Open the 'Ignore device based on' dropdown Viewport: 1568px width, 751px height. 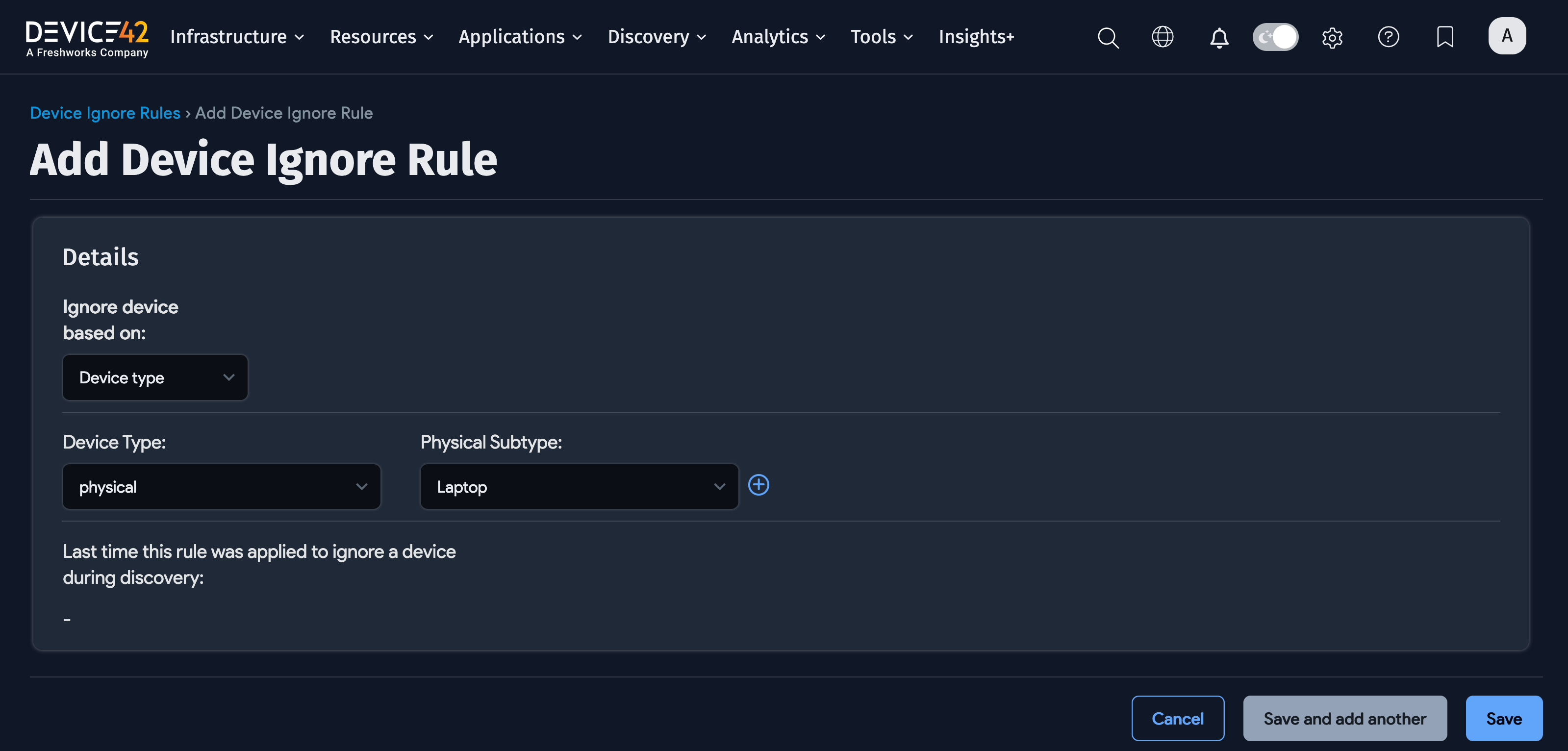click(x=155, y=378)
